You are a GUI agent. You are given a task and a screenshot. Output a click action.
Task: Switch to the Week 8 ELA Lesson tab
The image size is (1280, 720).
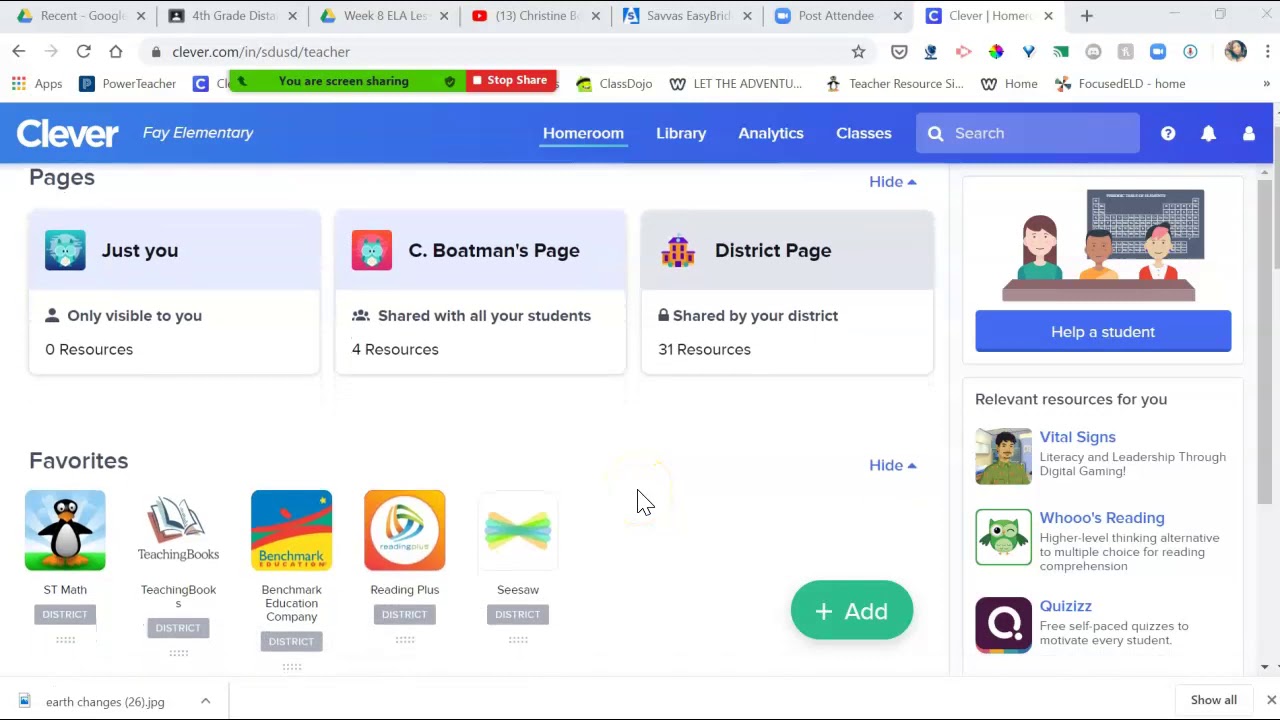pos(385,16)
